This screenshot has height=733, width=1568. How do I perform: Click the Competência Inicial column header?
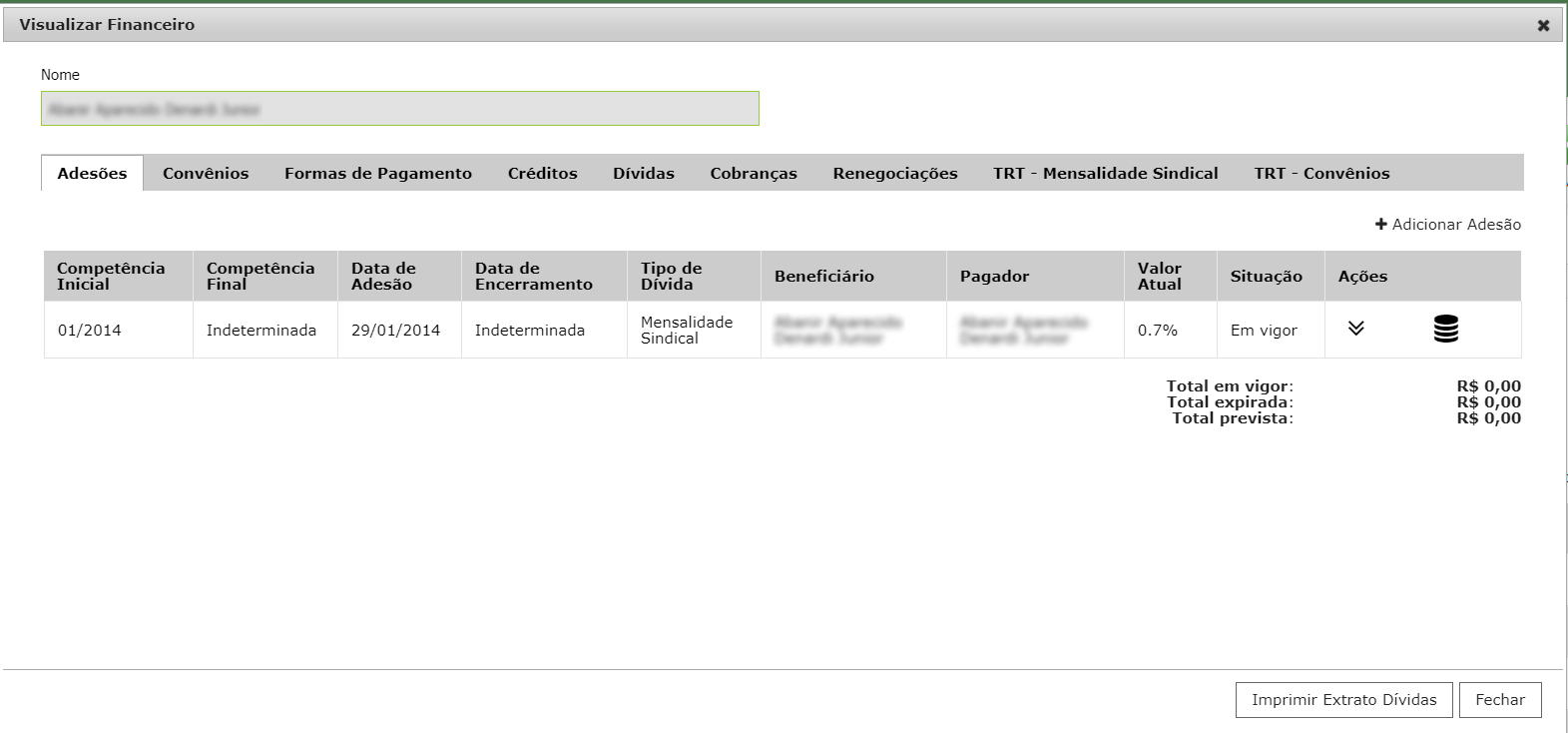111,276
